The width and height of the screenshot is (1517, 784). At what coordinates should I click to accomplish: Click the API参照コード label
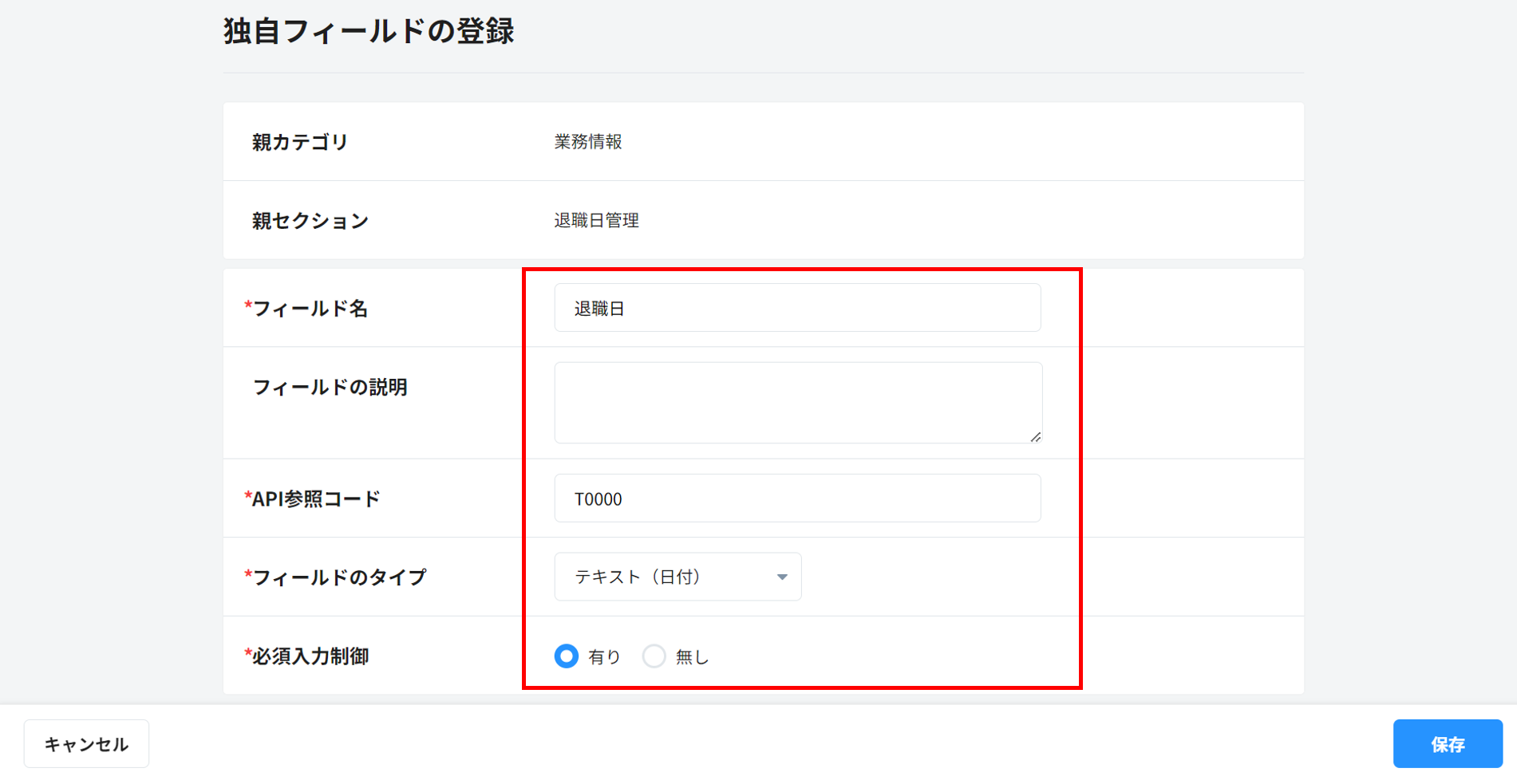click(316, 499)
